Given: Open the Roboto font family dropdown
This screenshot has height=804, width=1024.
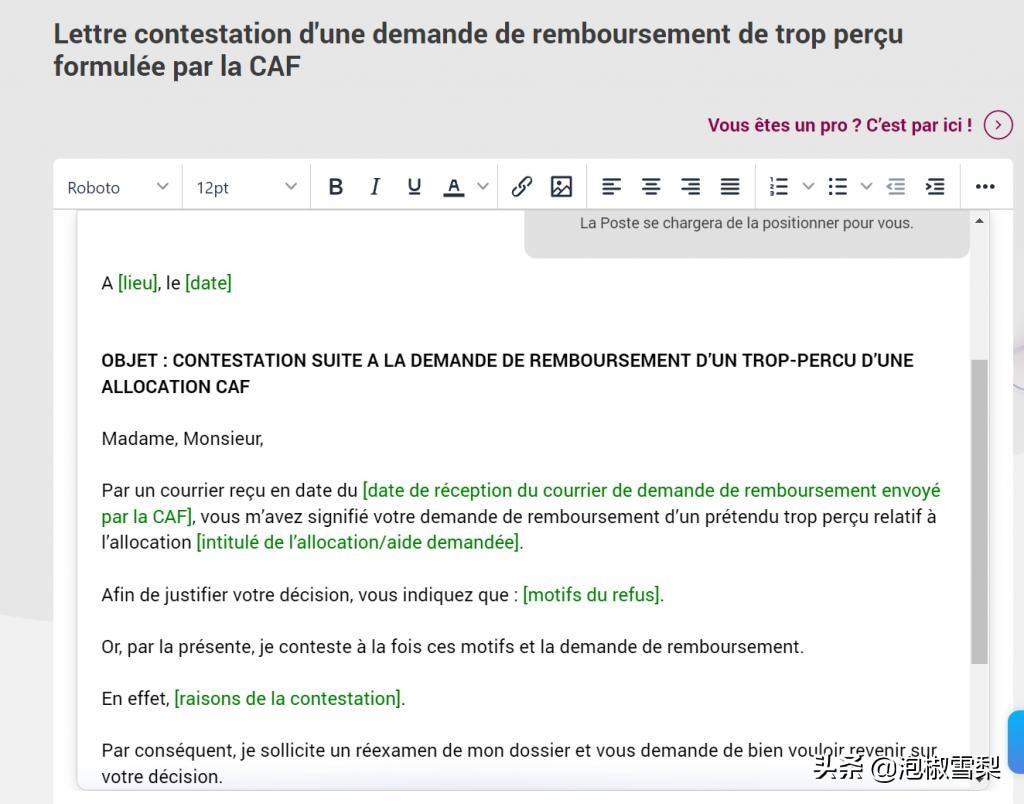Looking at the screenshot, I should [x=118, y=187].
